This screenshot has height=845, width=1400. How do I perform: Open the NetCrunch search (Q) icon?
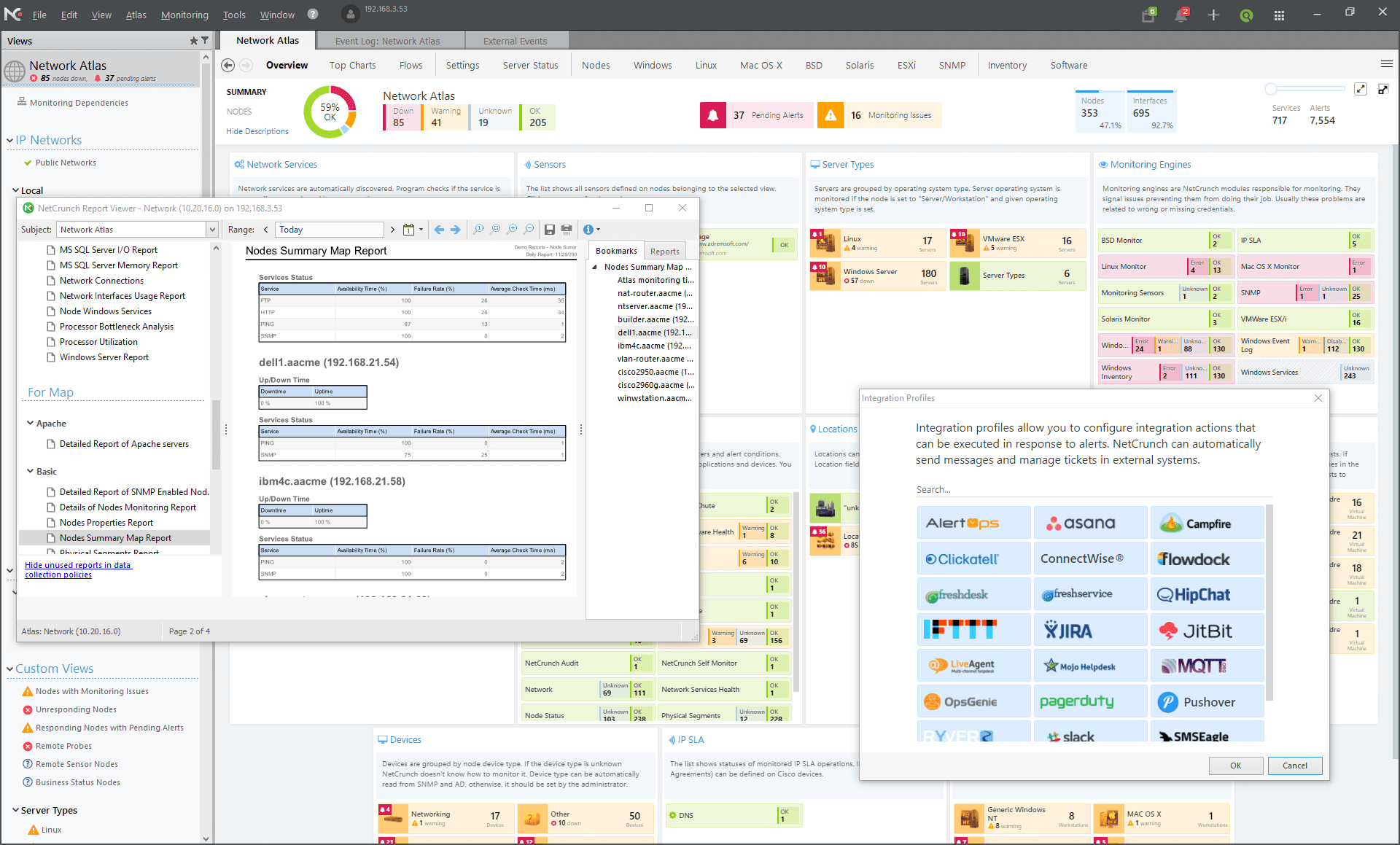(x=1246, y=15)
